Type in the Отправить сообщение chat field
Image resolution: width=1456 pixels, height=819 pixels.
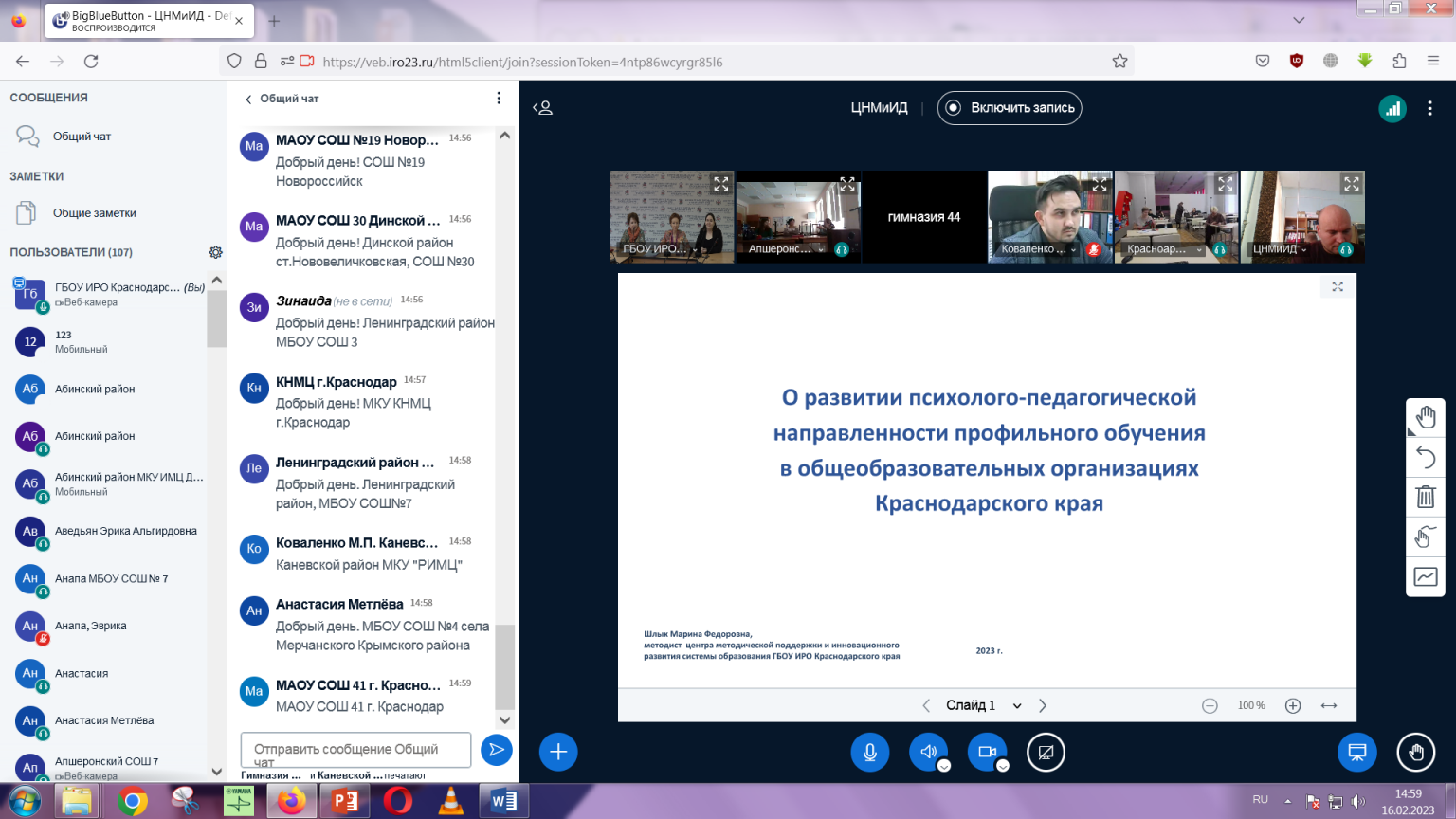pos(355,750)
